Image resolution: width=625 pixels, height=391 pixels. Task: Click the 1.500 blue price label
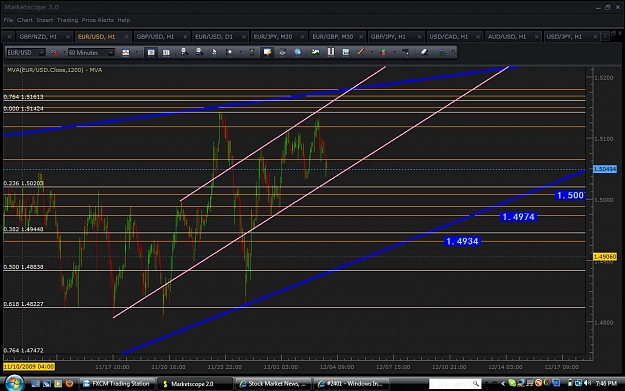tap(570, 195)
